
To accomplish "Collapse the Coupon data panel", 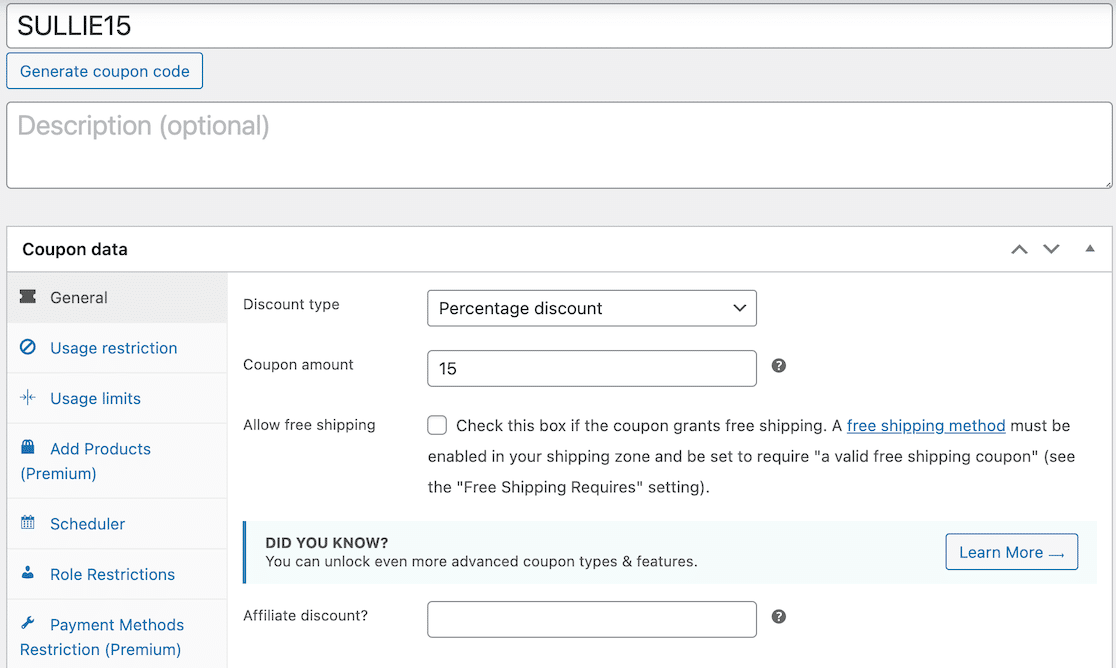I will click(1089, 248).
